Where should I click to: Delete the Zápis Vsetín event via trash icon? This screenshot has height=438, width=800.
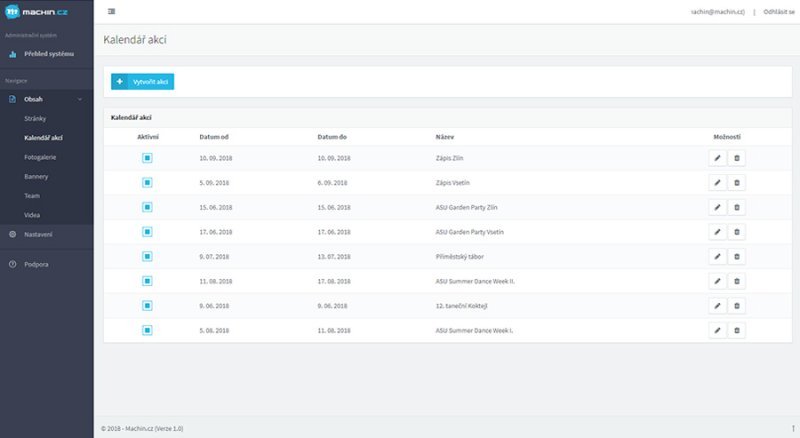tap(737, 183)
